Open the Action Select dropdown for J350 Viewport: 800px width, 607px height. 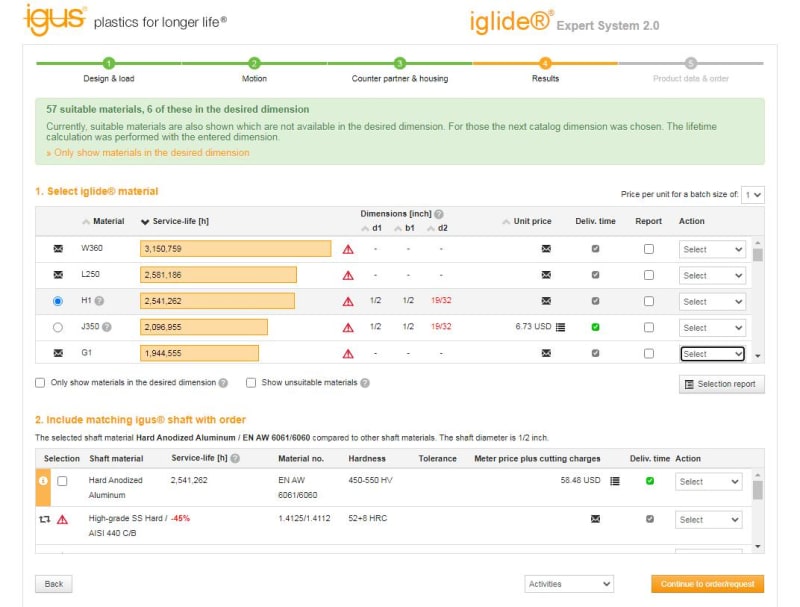[x=712, y=327]
